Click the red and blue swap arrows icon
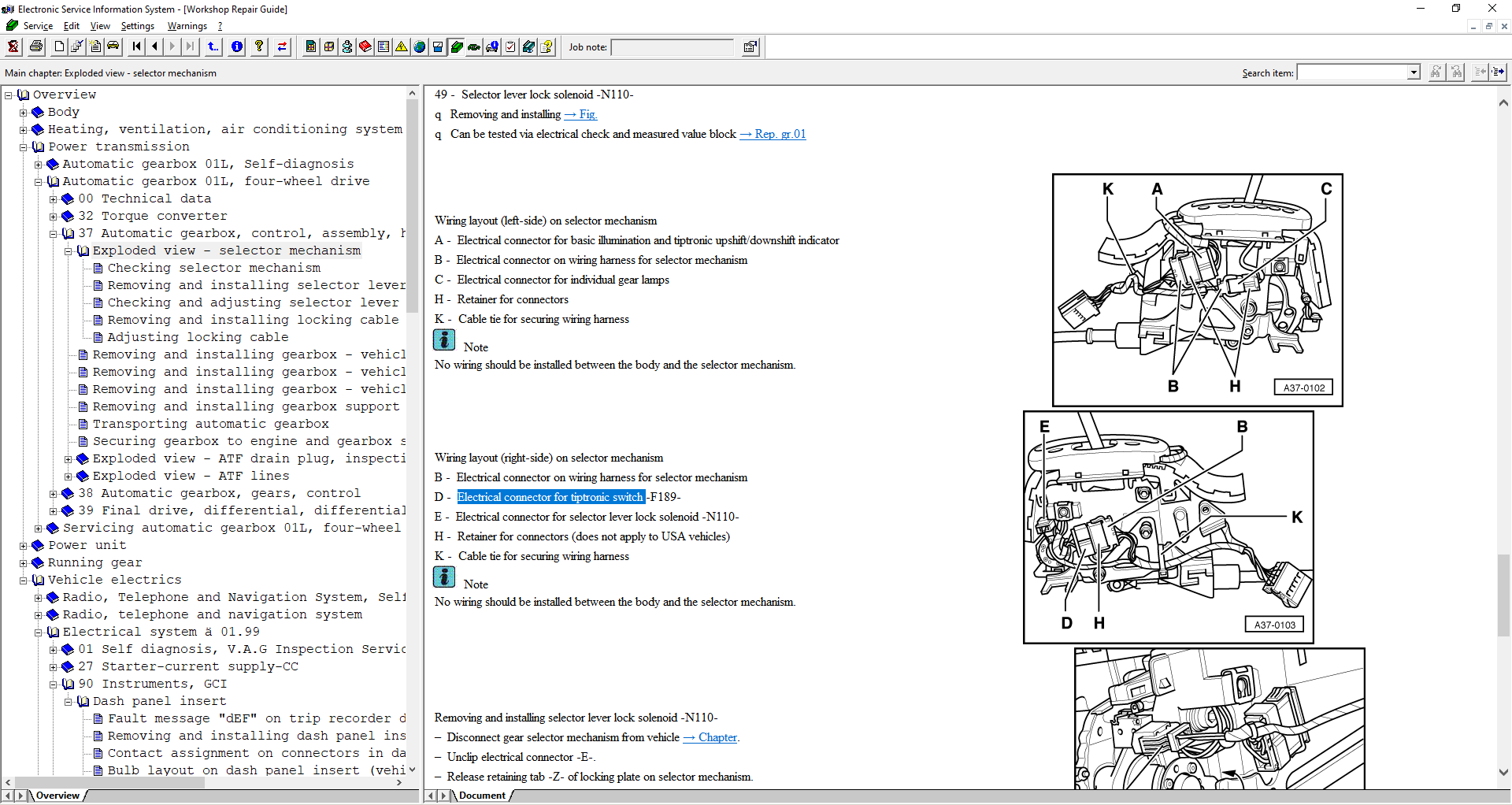Image resolution: width=1512 pixels, height=805 pixels. (282, 47)
